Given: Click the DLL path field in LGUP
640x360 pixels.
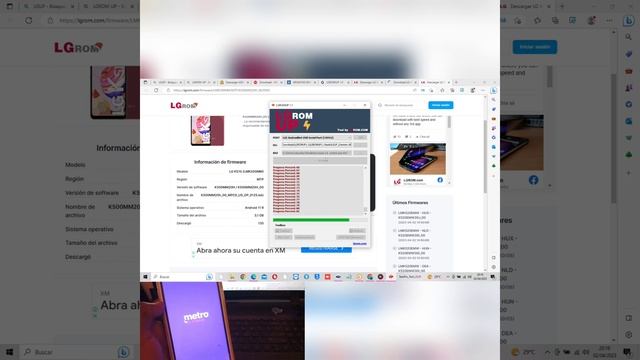Looking at the screenshot, I should pos(316,145).
